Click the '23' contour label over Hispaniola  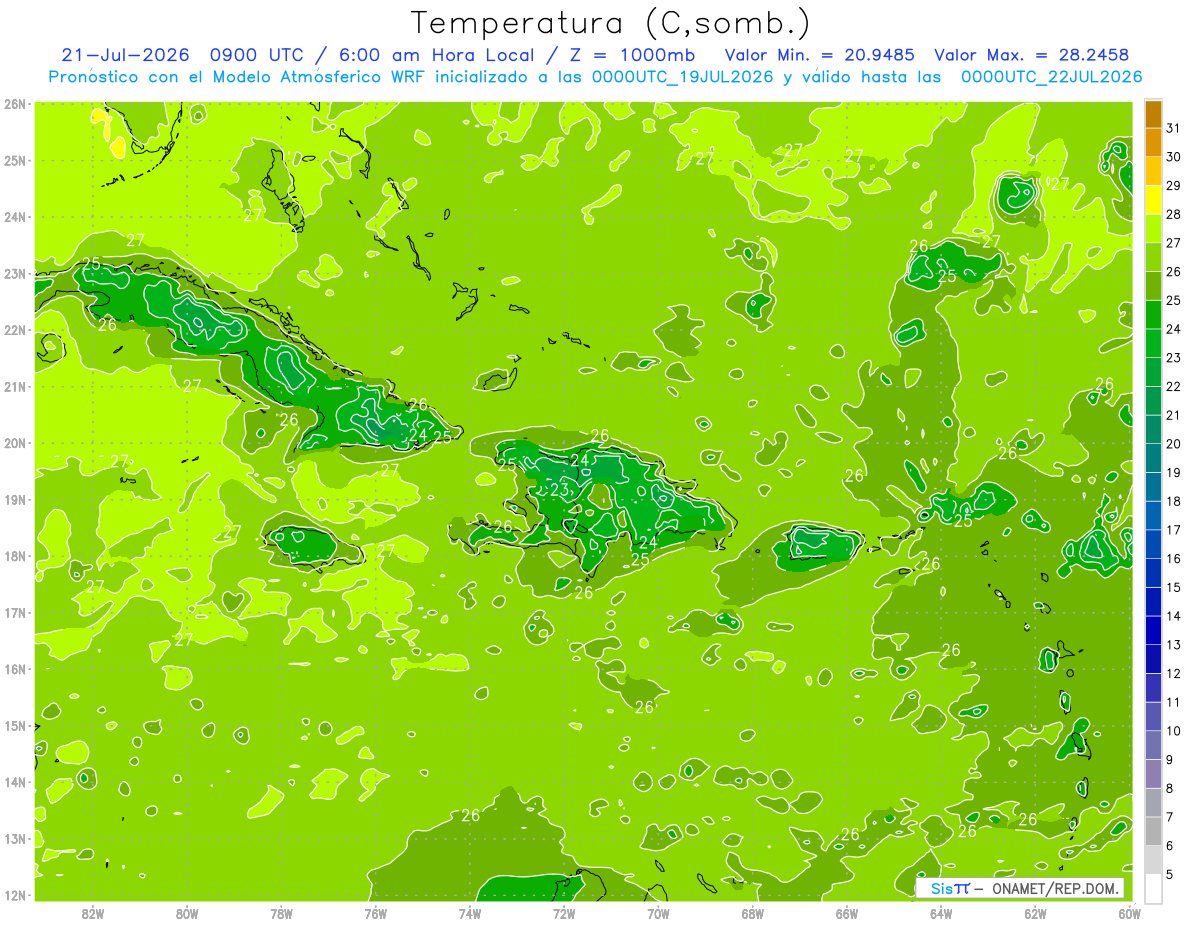point(560,490)
